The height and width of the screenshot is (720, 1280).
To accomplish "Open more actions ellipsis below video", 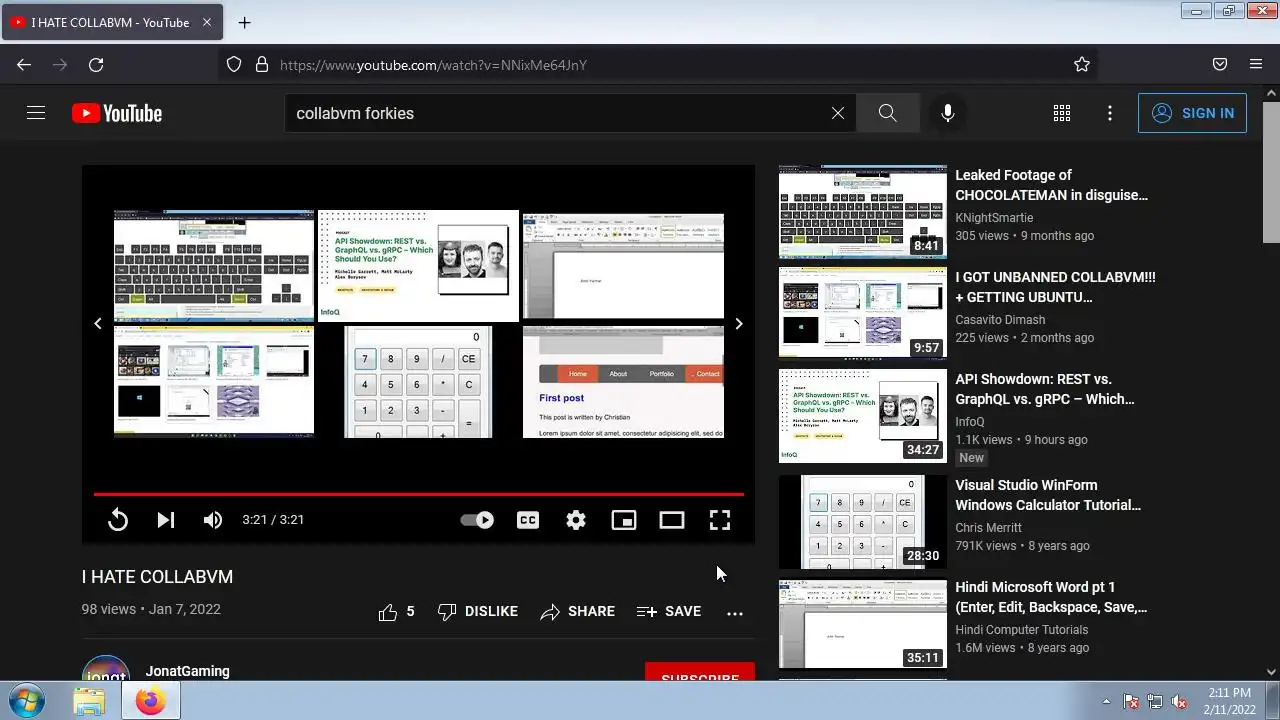I will pos(735,613).
